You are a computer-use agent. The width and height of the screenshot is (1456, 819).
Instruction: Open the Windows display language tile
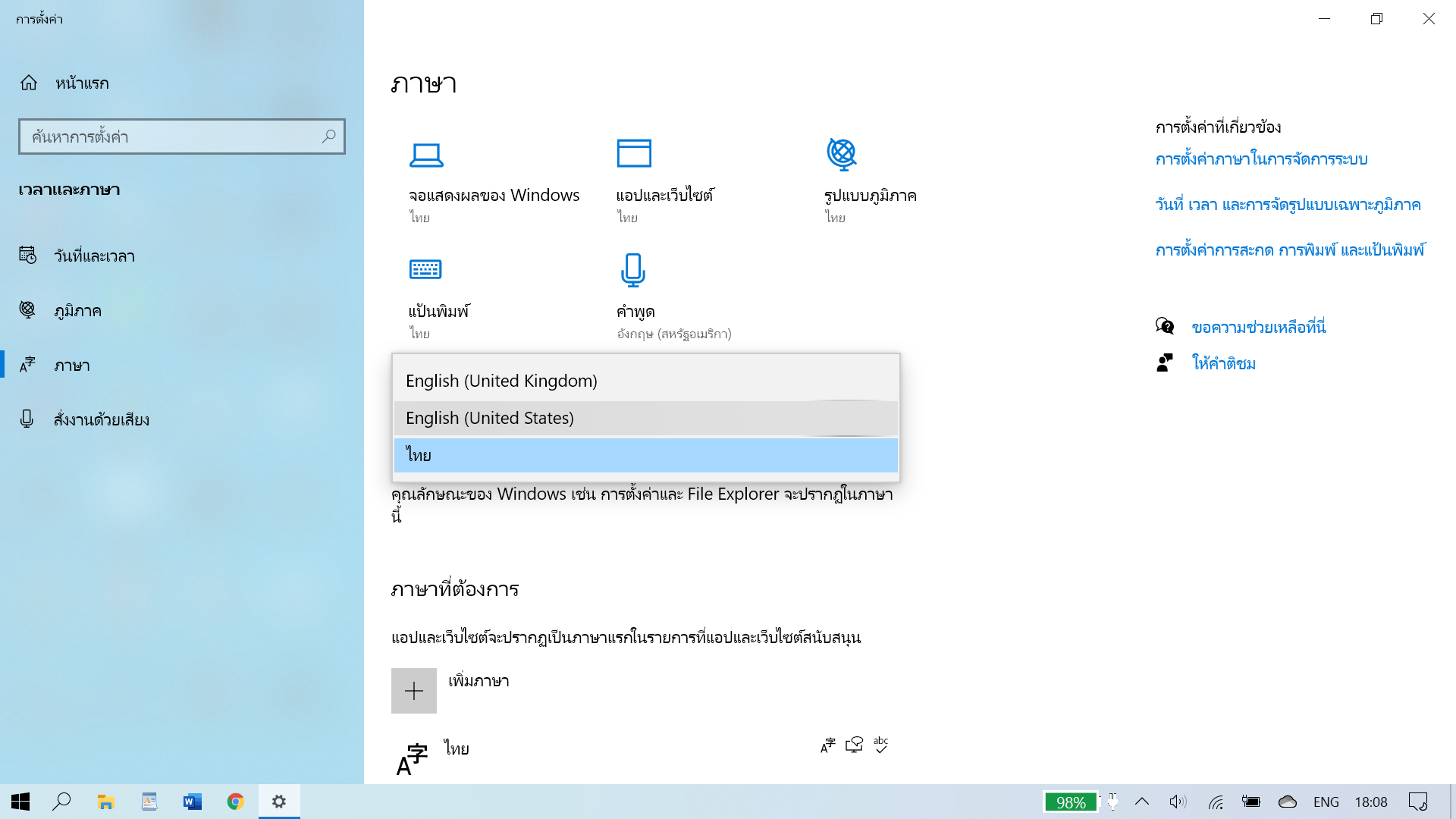click(494, 183)
